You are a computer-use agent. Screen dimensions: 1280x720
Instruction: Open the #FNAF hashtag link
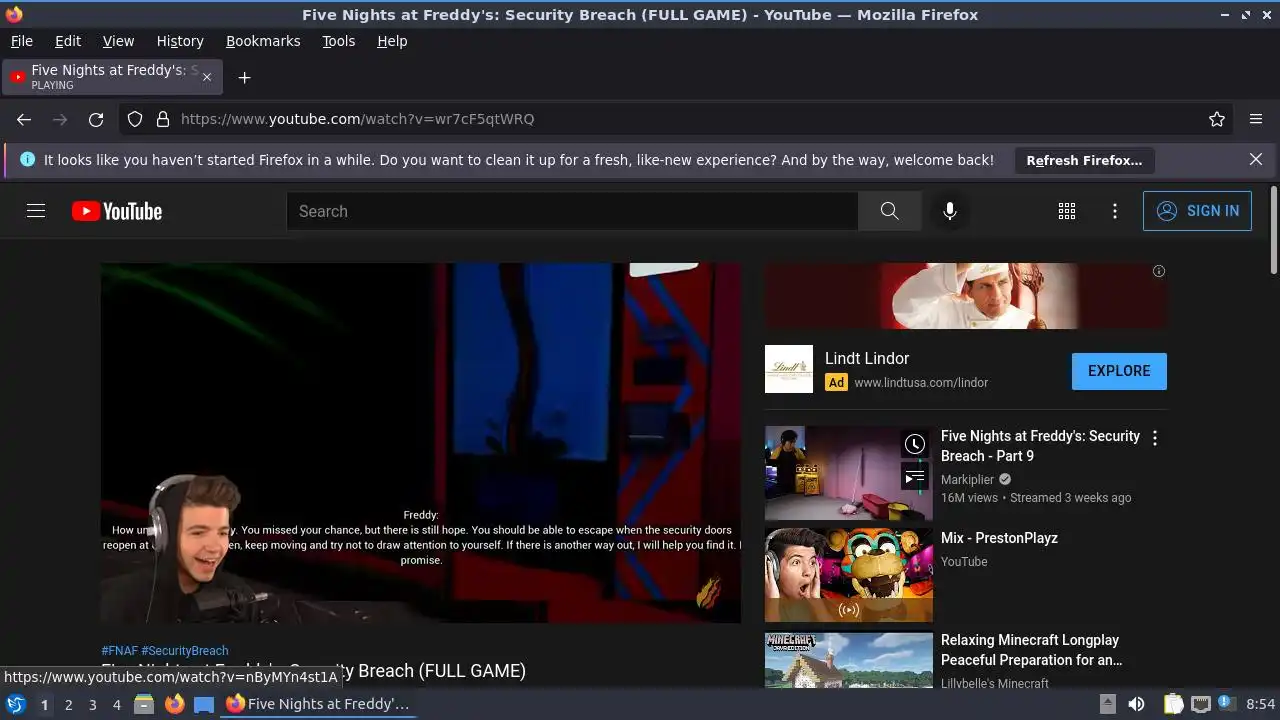tap(119, 651)
